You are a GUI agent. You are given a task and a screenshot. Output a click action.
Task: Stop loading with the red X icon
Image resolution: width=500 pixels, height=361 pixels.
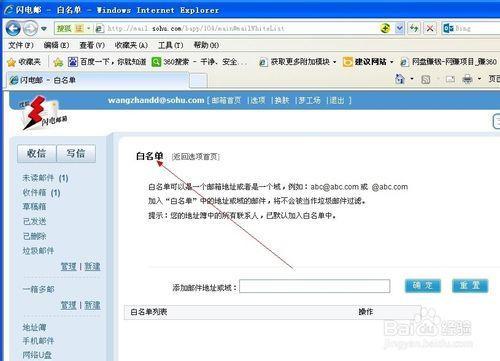tap(430, 28)
